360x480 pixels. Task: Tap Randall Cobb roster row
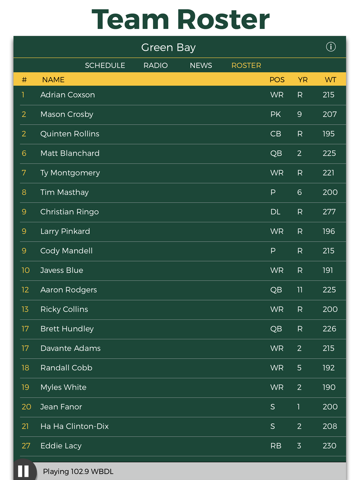pos(180,368)
